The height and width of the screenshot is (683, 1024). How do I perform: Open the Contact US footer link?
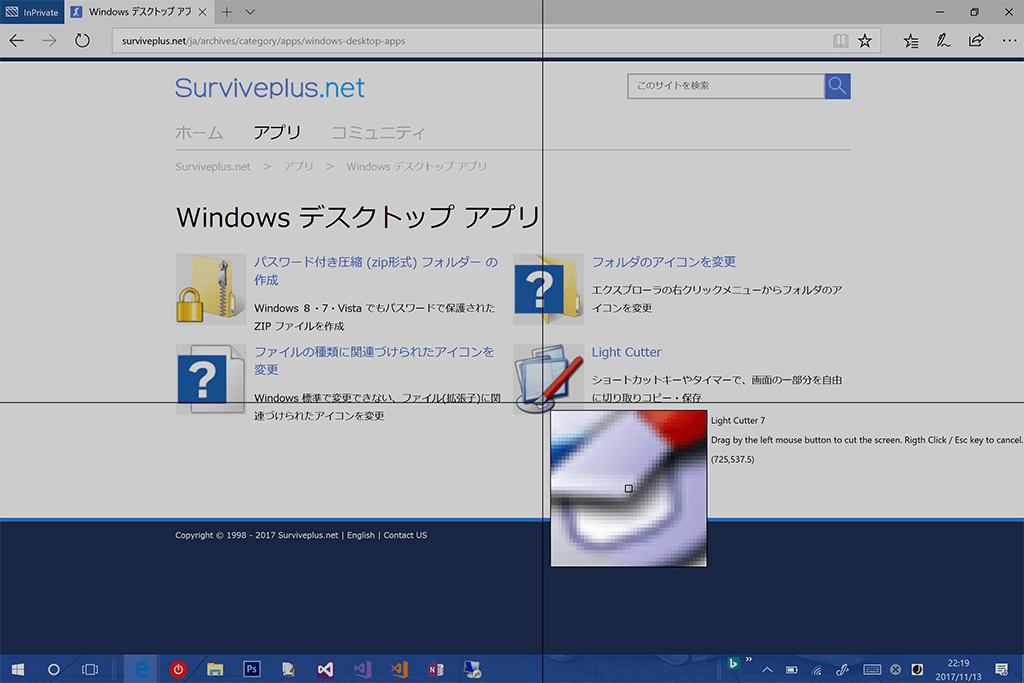click(x=405, y=535)
